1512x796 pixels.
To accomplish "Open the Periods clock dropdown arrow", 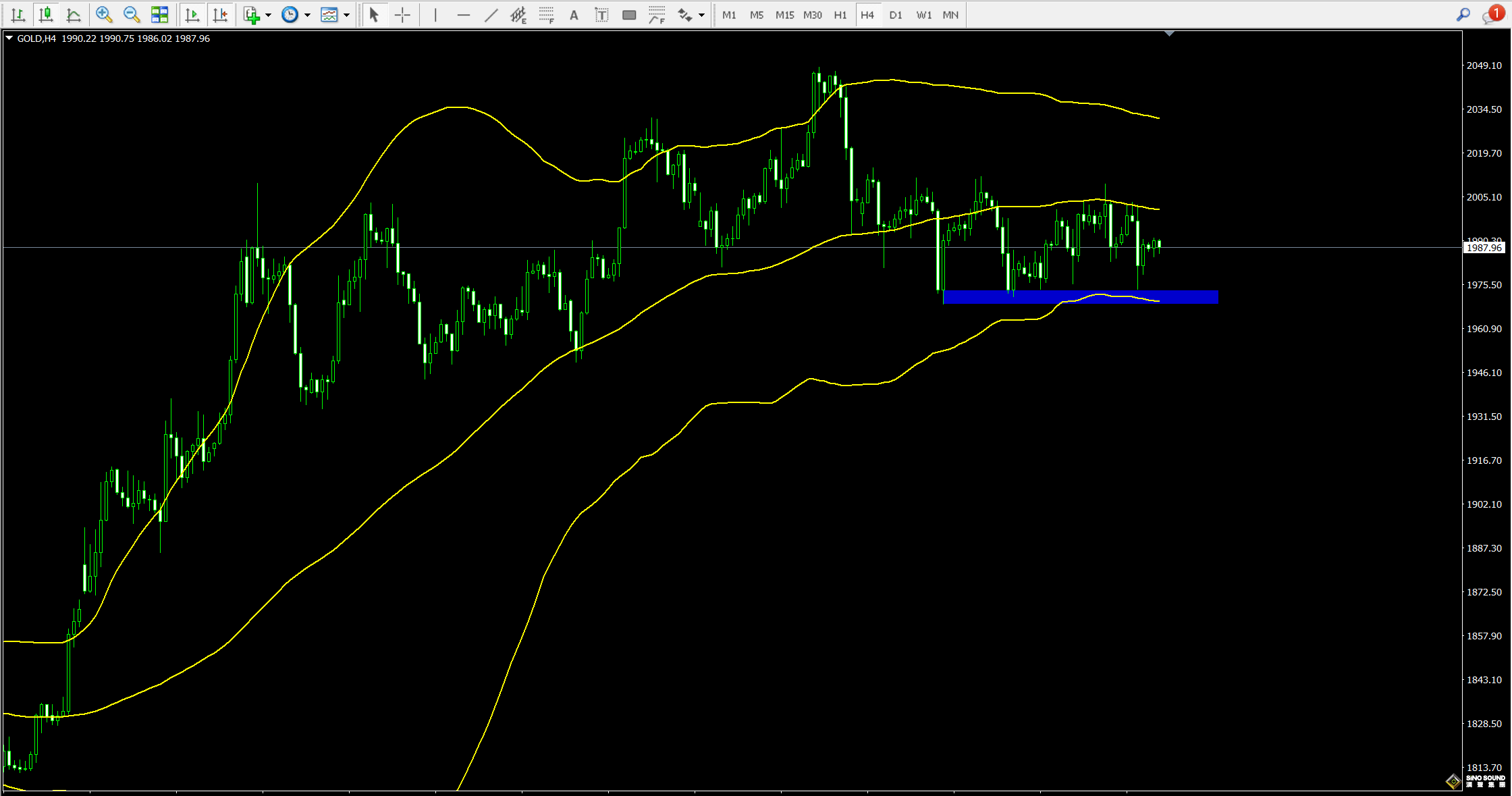I will click(x=308, y=15).
